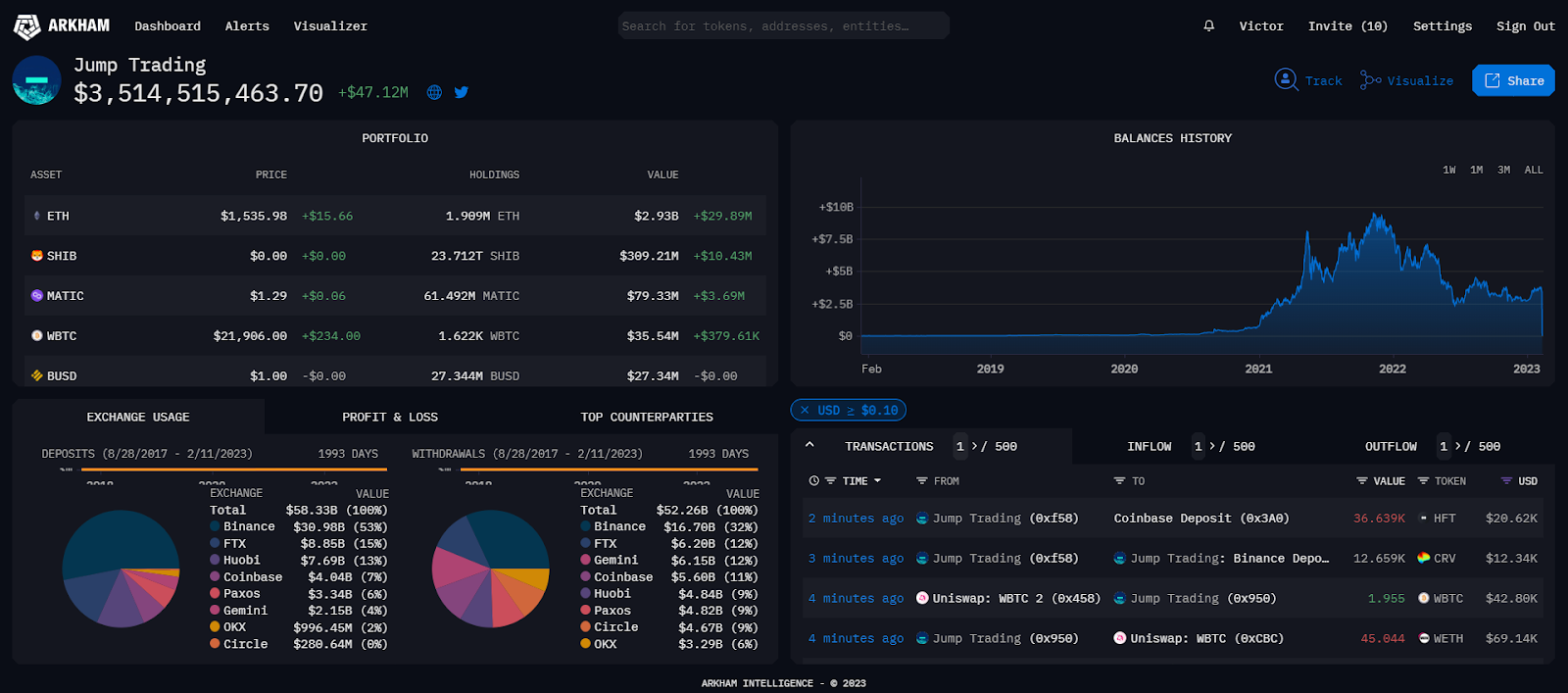Viewport: 1568px width, 693px height.
Task: Open the TIME sort dropdown arrow
Action: [x=877, y=481]
